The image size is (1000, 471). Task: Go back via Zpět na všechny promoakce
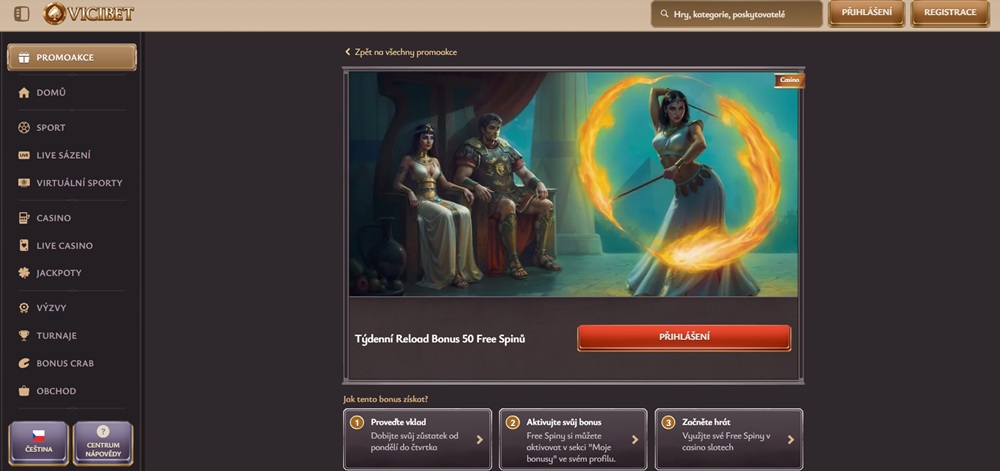(x=401, y=52)
